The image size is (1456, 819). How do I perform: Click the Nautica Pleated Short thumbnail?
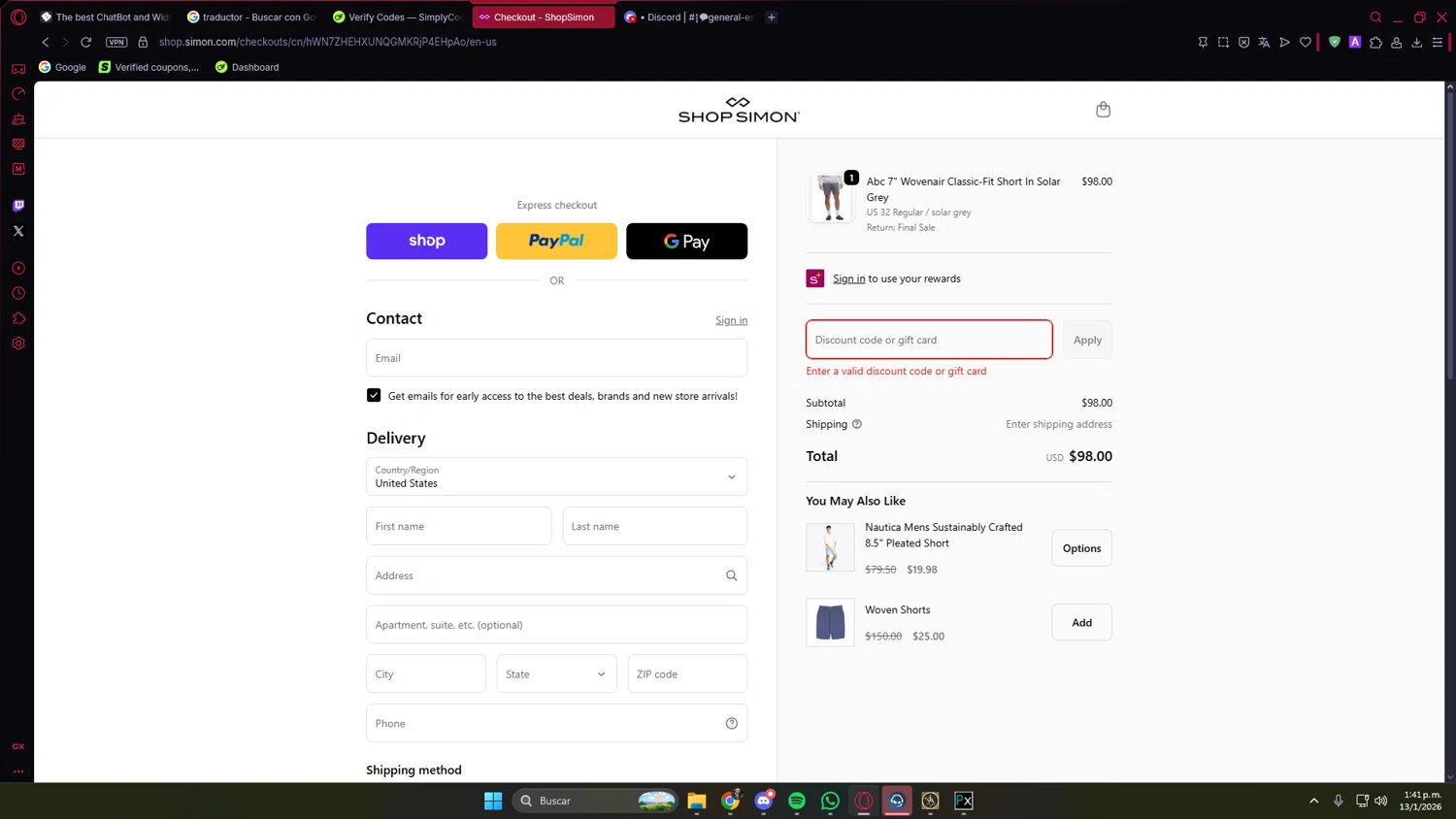pos(830,547)
